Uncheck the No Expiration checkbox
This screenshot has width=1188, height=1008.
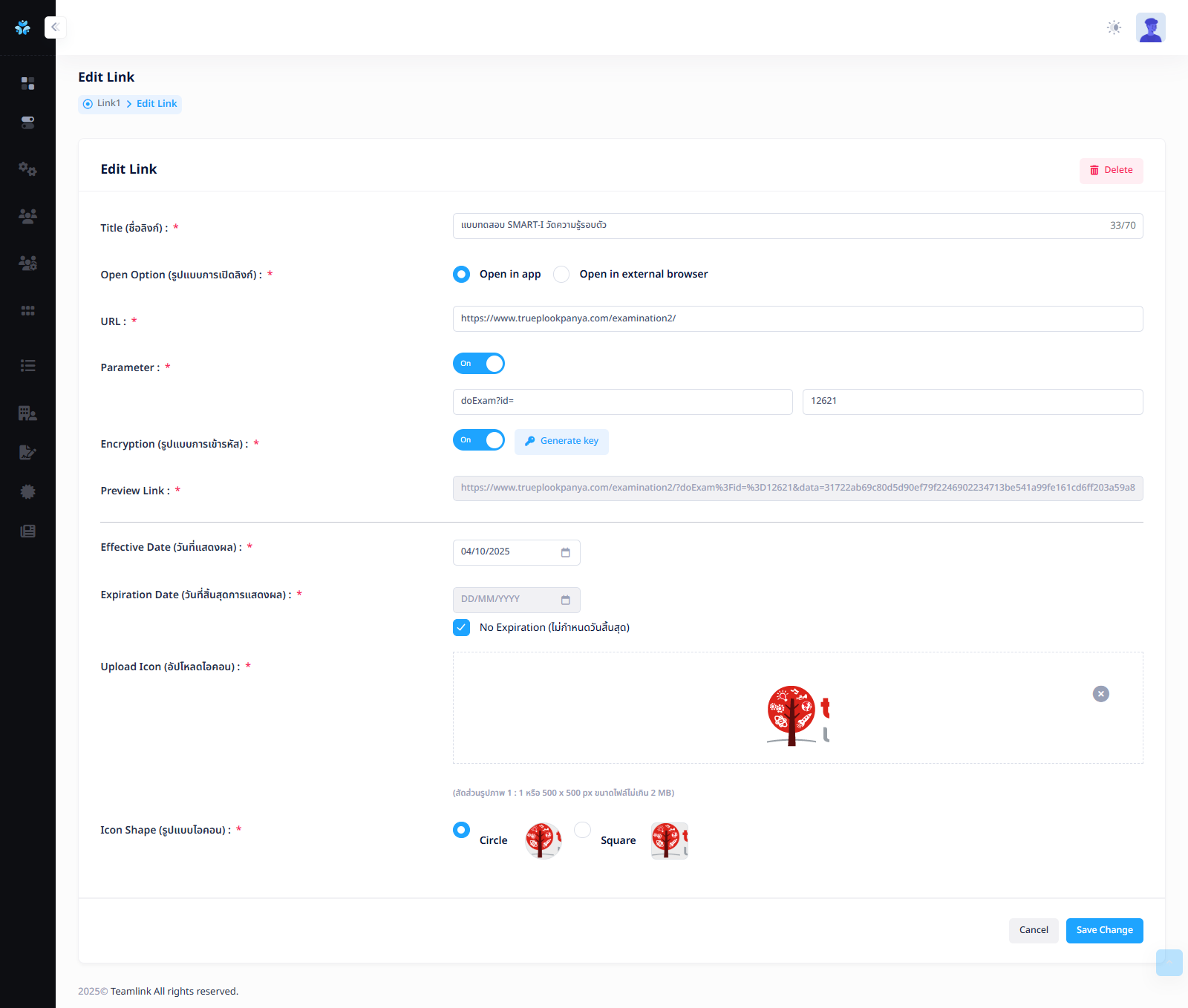point(461,627)
